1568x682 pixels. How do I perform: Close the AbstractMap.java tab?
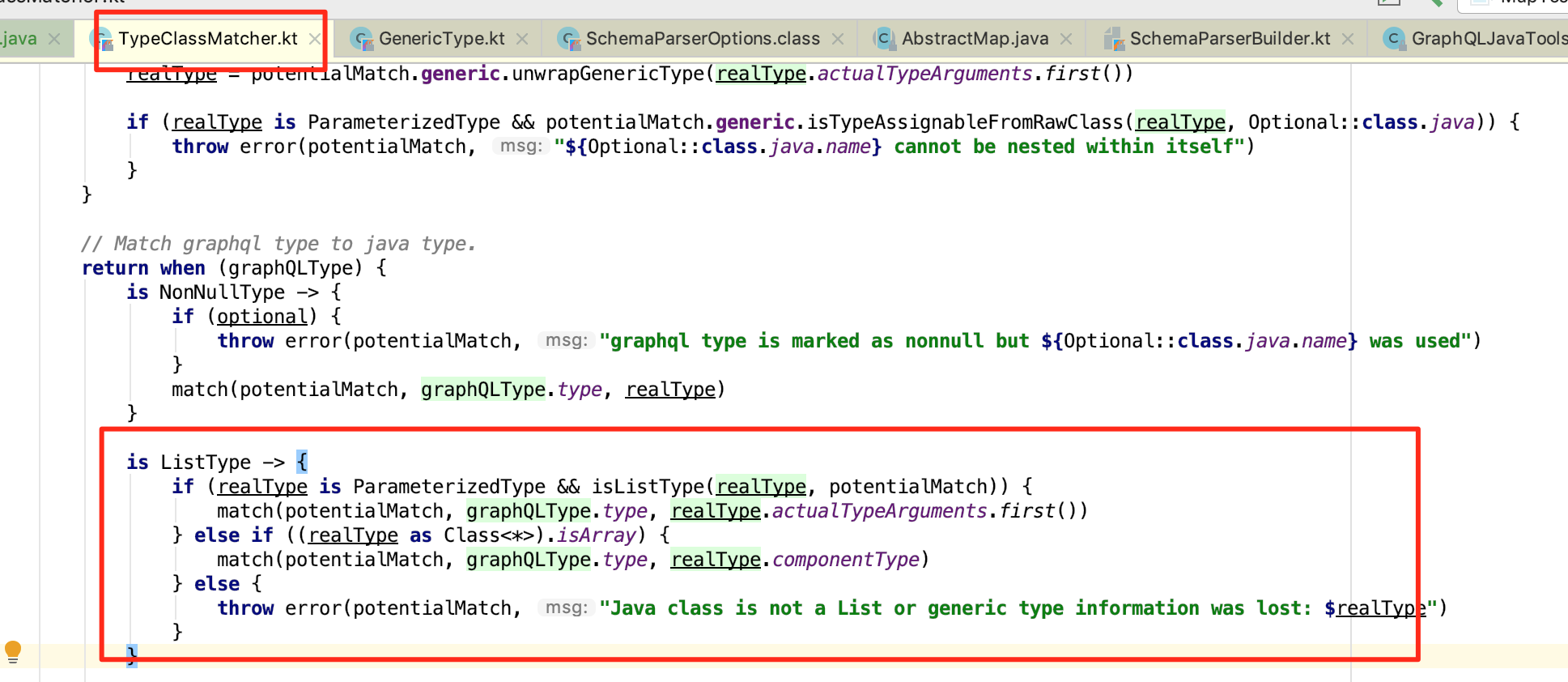[x=1066, y=39]
